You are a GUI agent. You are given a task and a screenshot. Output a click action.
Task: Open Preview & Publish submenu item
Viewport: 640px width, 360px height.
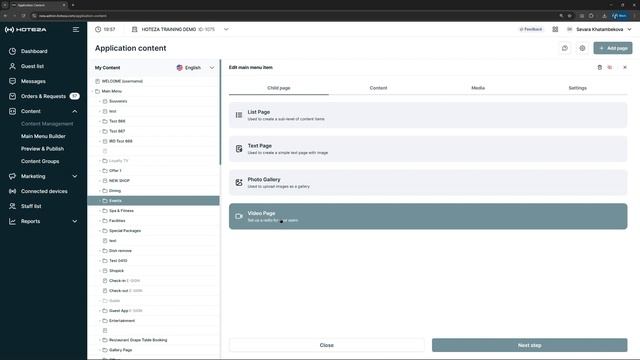42,149
